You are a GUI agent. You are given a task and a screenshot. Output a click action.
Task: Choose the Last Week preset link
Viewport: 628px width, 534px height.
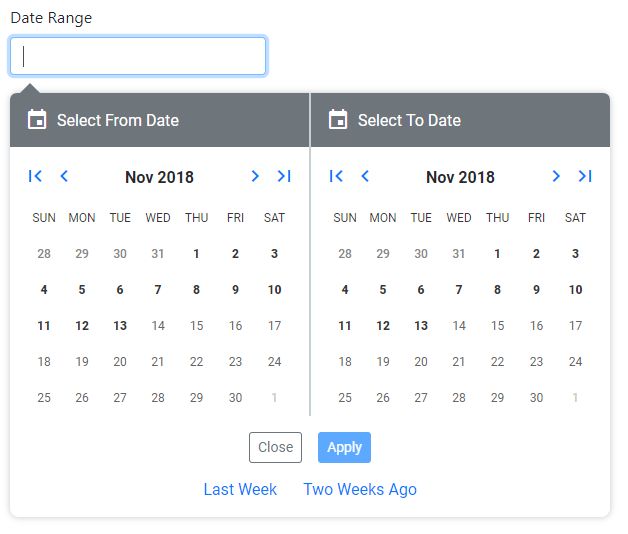pyautogui.click(x=240, y=490)
